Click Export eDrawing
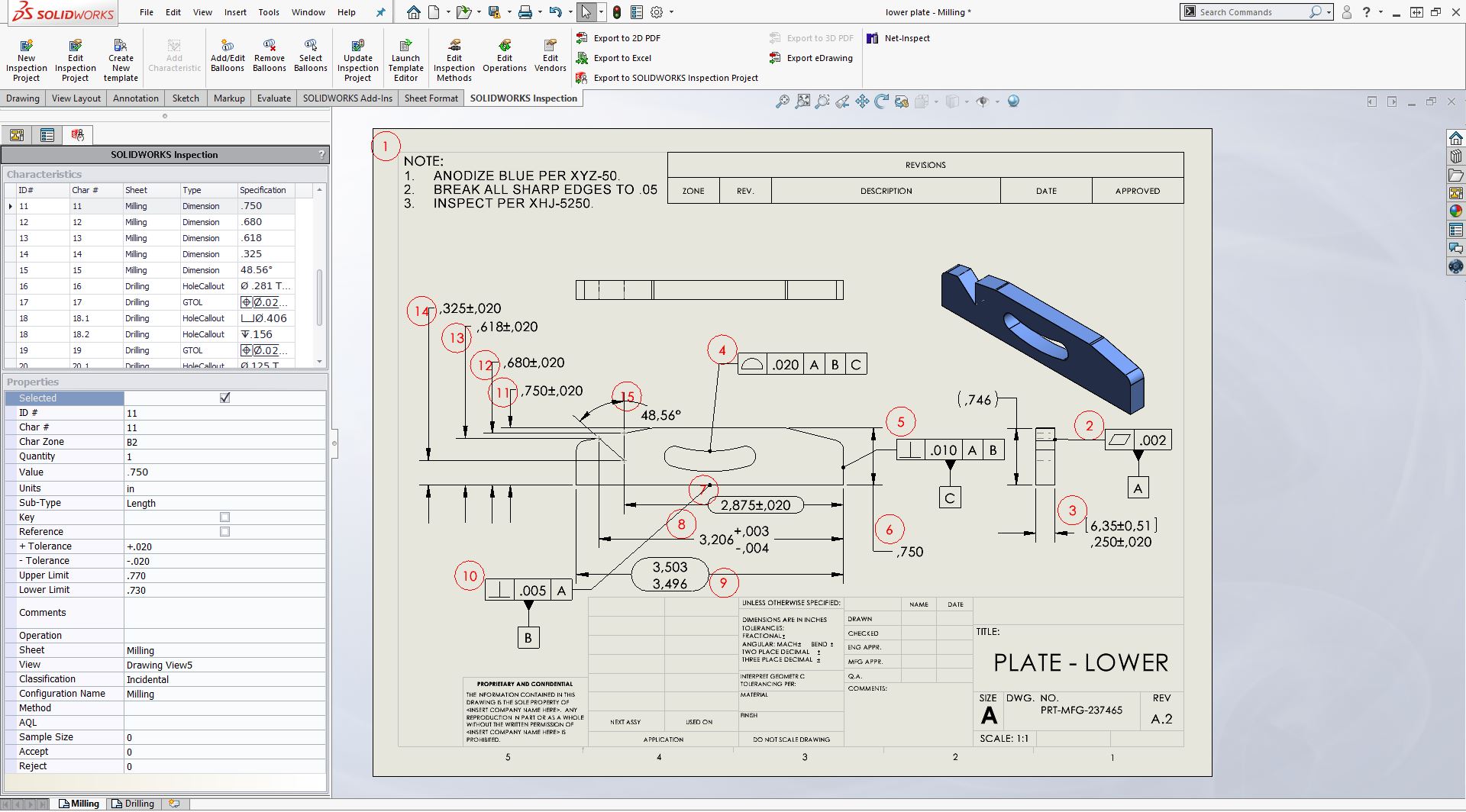 [811, 58]
